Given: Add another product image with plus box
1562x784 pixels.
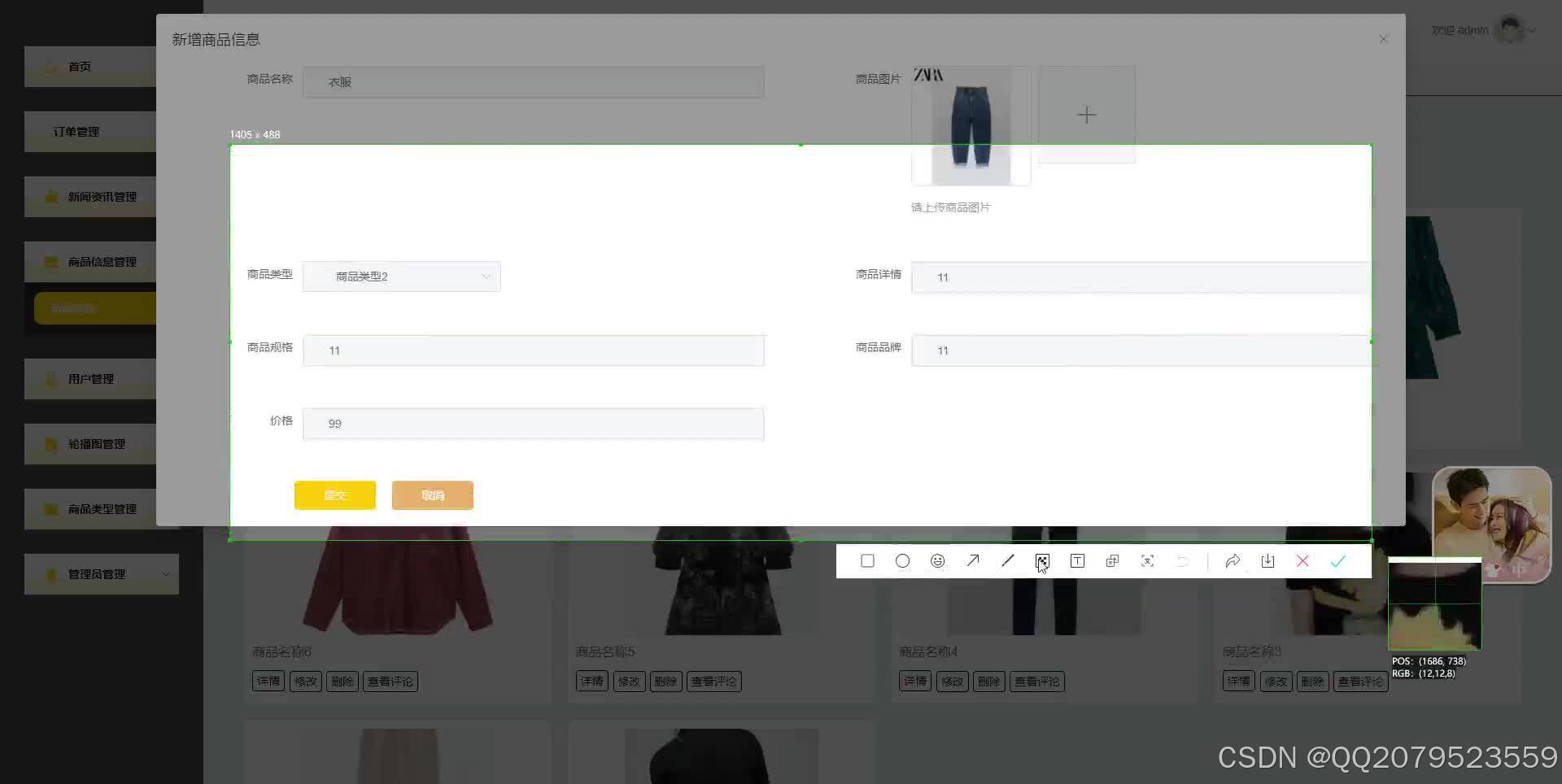Looking at the screenshot, I should pos(1086,115).
